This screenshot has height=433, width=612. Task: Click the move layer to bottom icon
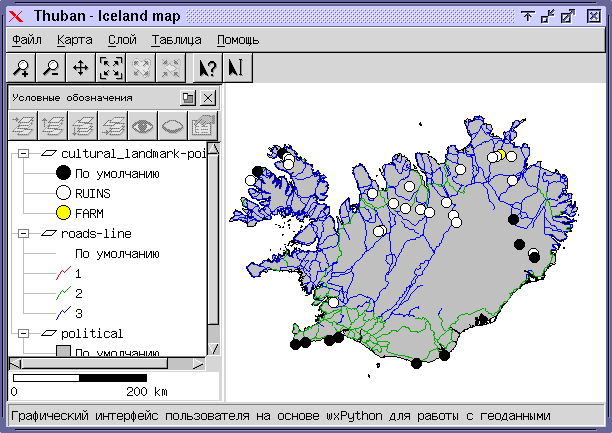pyautogui.click(x=113, y=126)
